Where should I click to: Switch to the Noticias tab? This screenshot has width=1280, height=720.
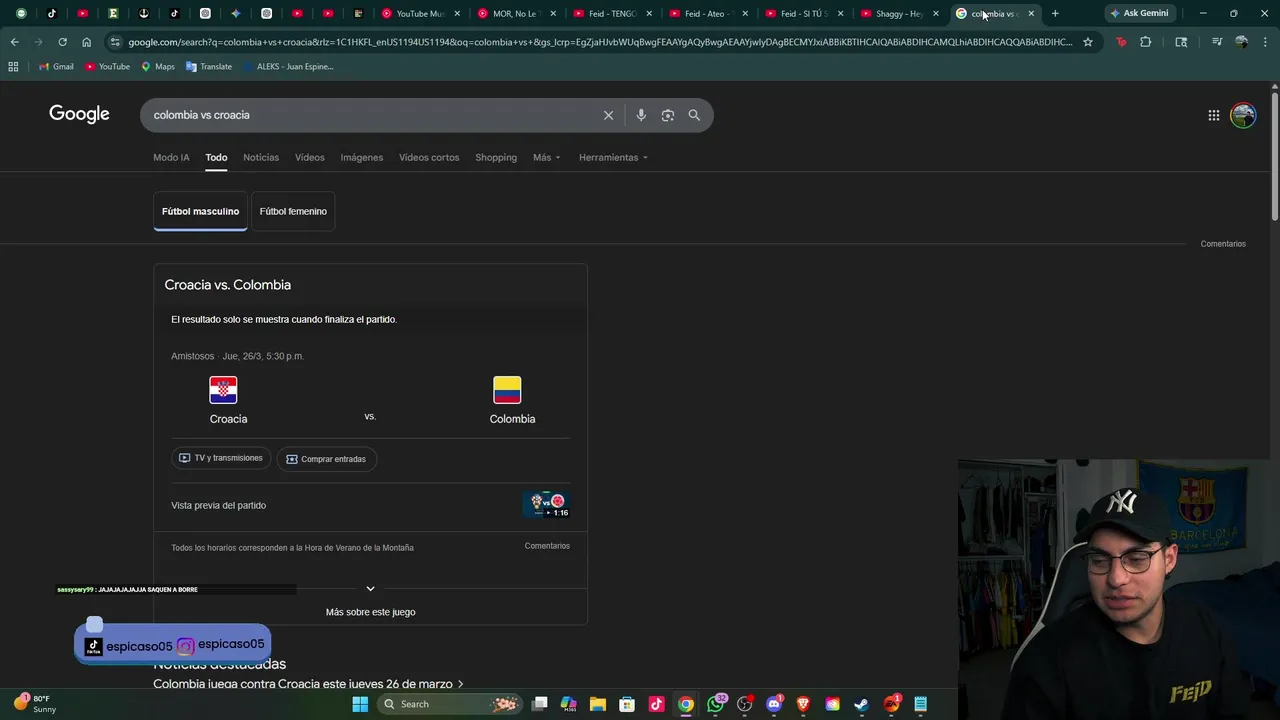(x=261, y=157)
